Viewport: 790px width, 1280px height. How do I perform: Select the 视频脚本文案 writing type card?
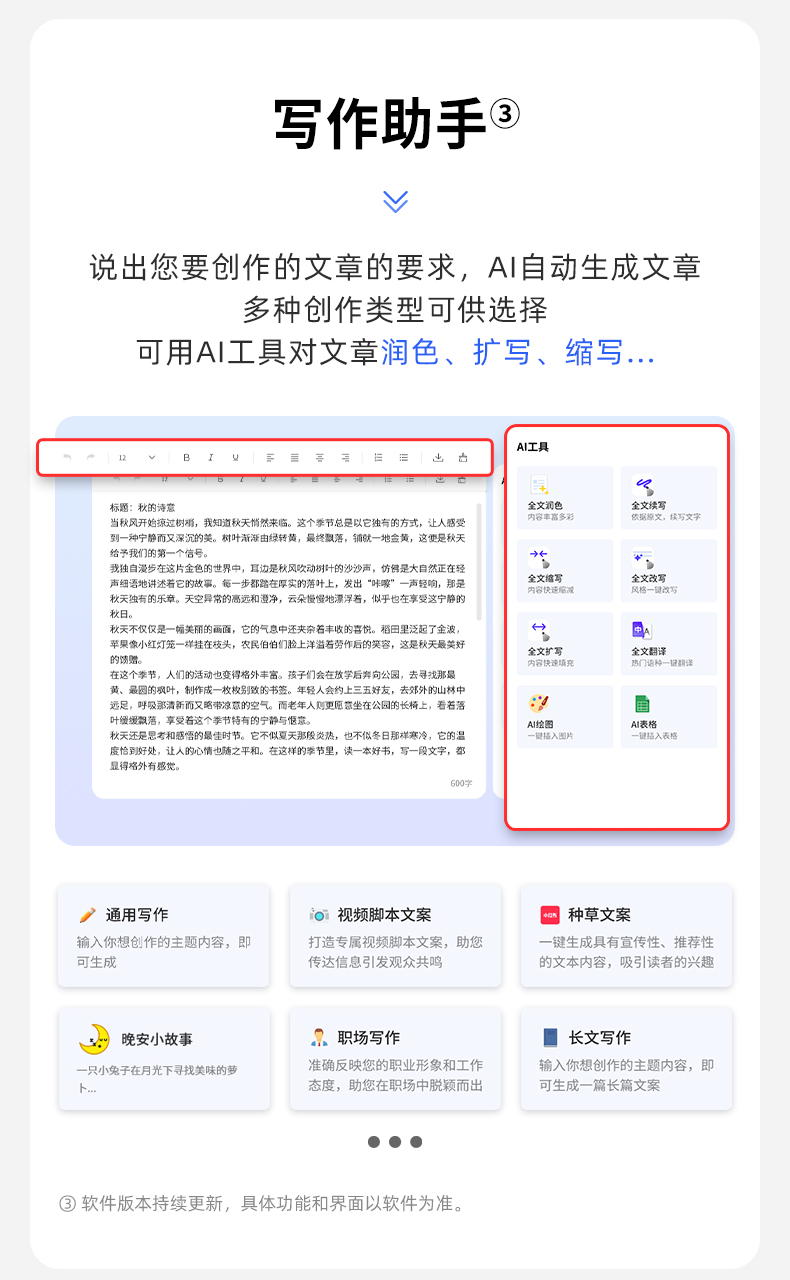395,935
